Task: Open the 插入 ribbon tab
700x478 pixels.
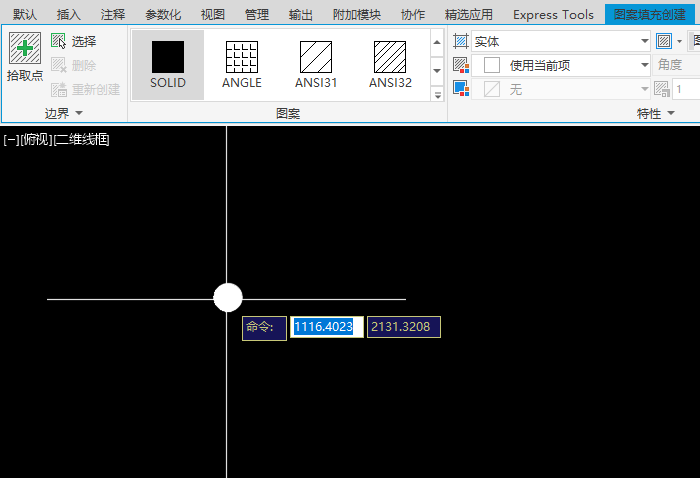Action: click(x=69, y=15)
